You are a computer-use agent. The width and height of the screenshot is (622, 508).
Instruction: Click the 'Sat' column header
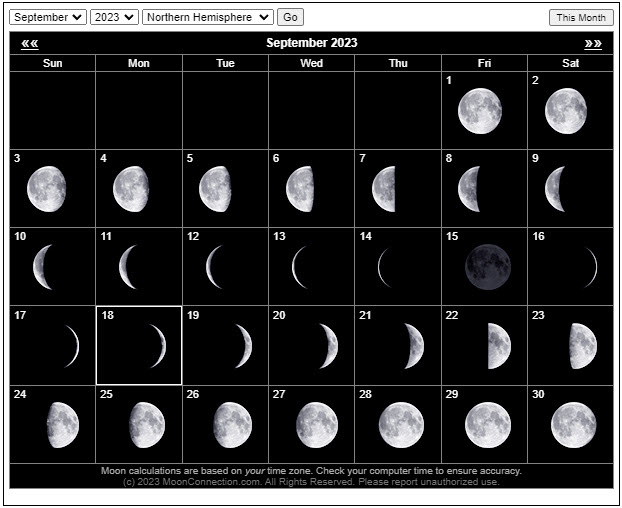570,63
